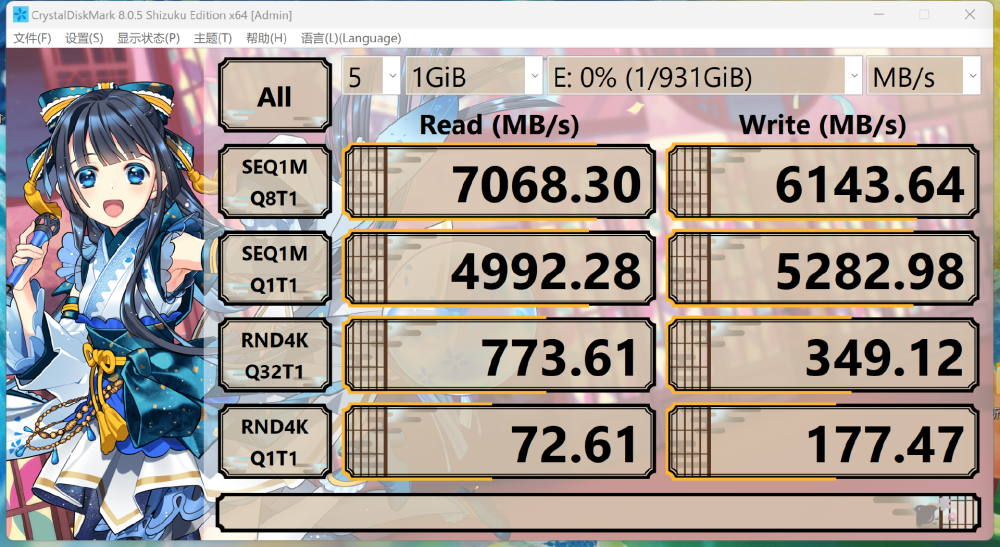Open the test count dropdown showing 5
The image size is (1000, 547).
point(371,76)
